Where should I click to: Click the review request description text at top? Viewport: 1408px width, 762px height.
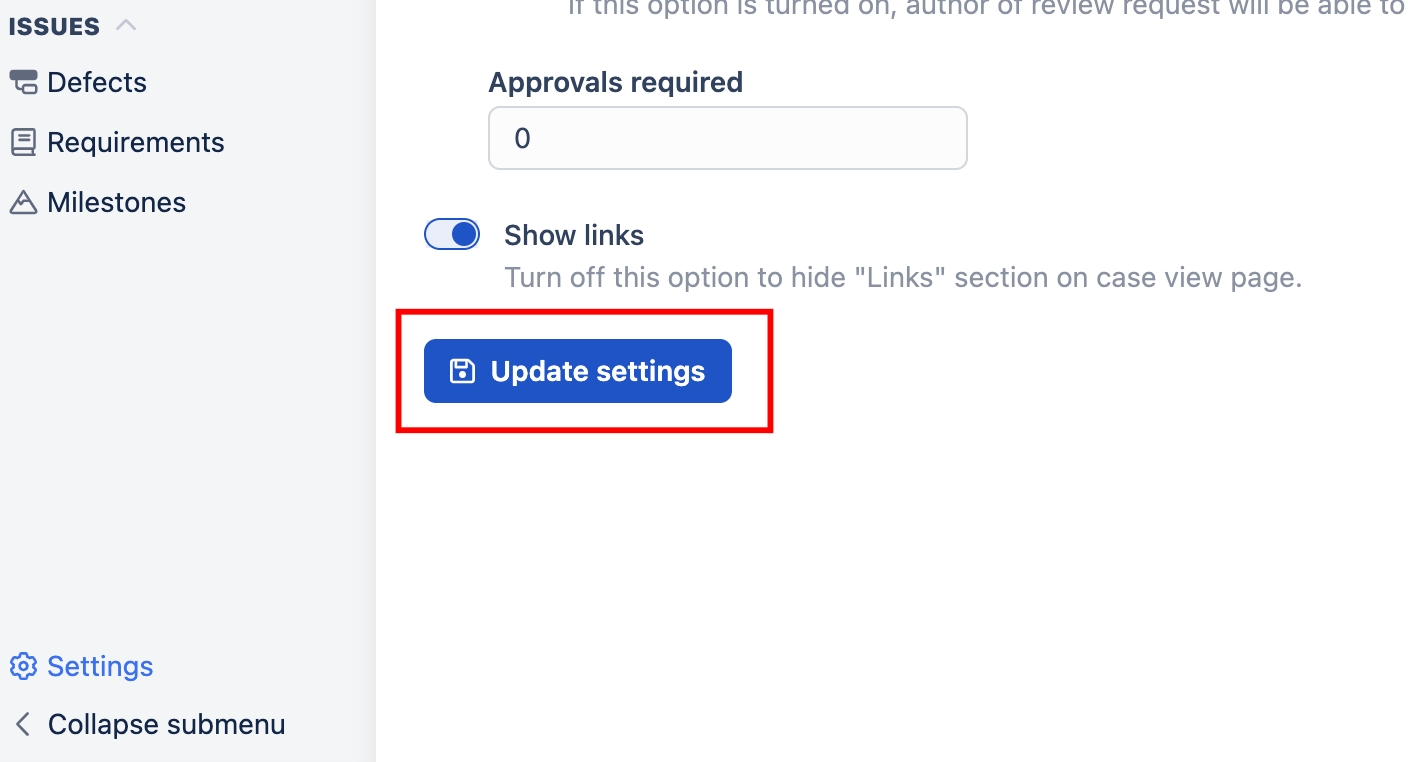986,8
